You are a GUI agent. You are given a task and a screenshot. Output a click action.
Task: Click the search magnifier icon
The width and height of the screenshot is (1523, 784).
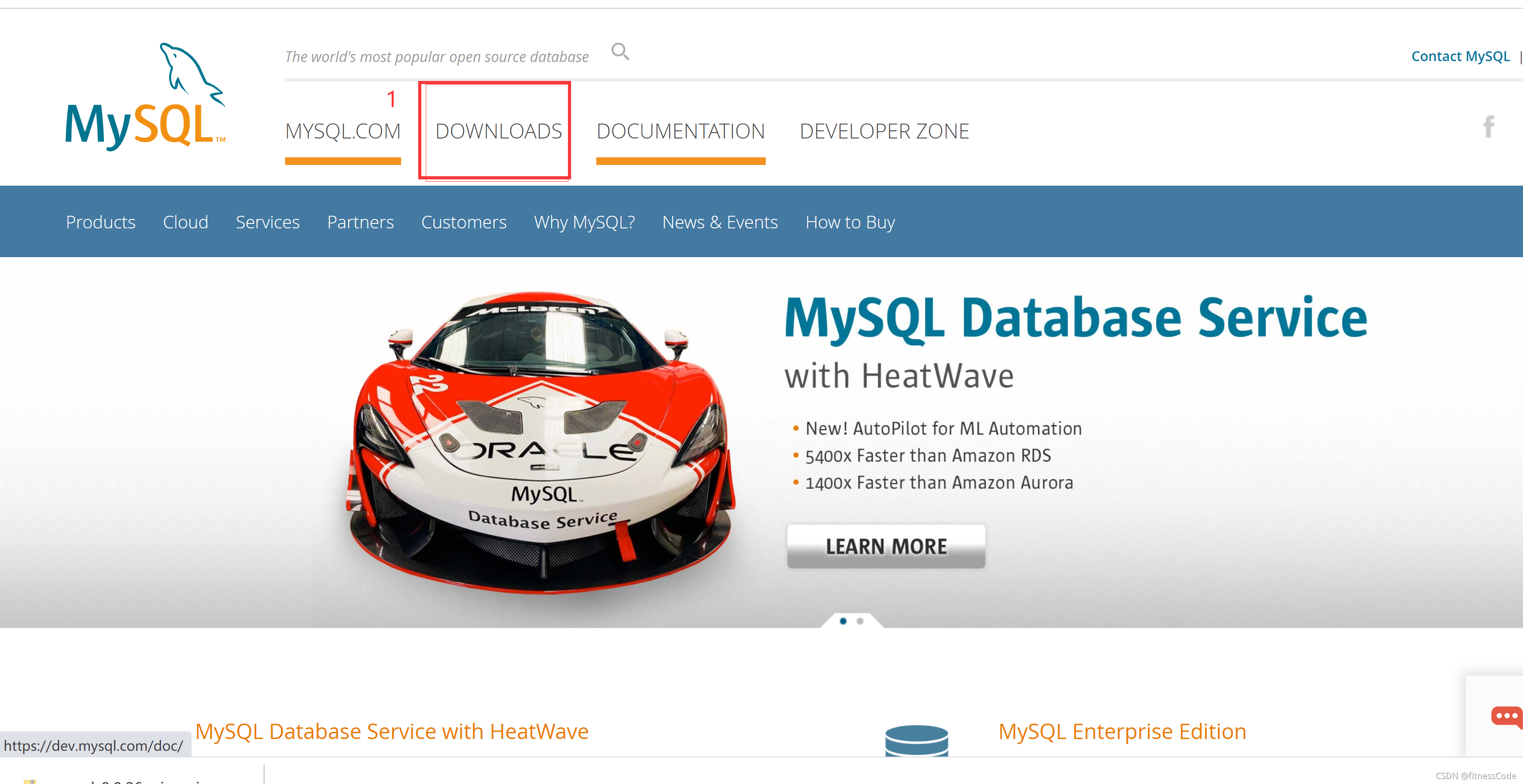[x=620, y=52]
